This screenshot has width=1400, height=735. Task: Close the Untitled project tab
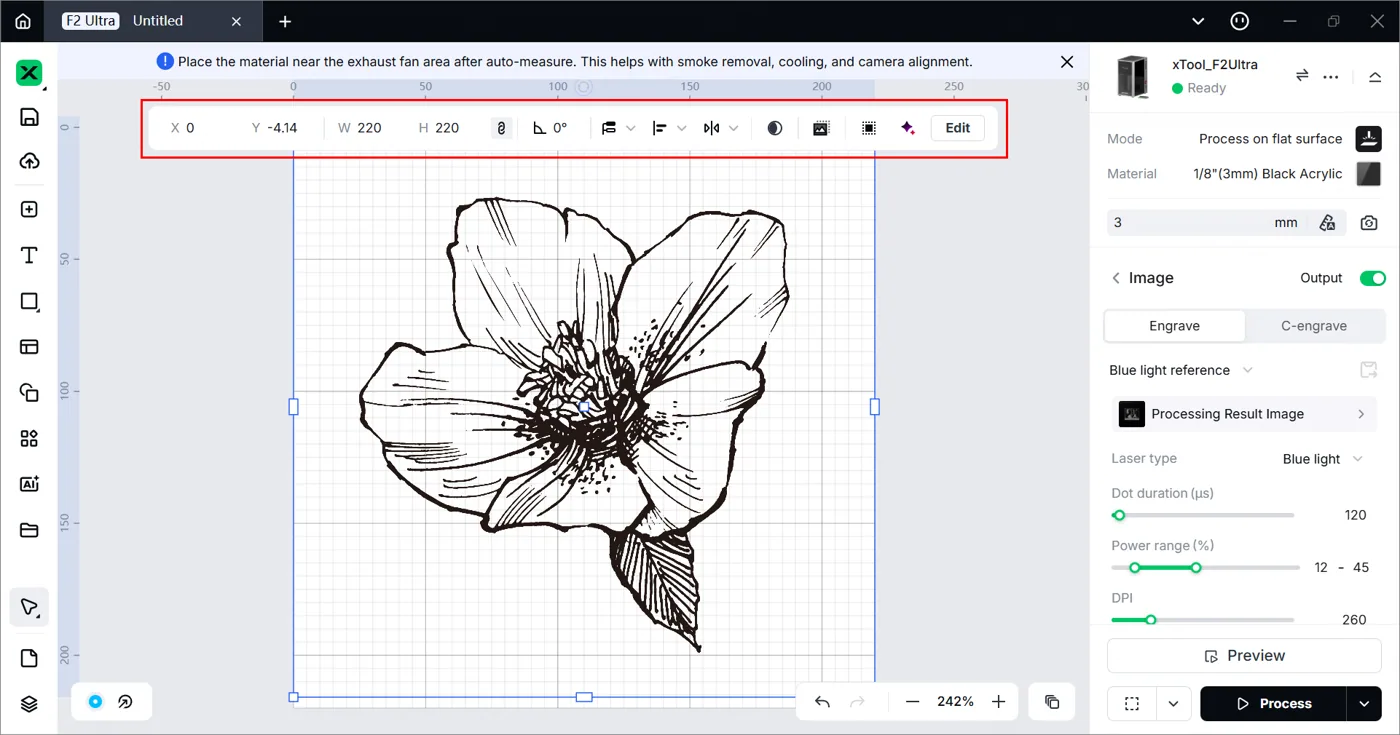237,21
